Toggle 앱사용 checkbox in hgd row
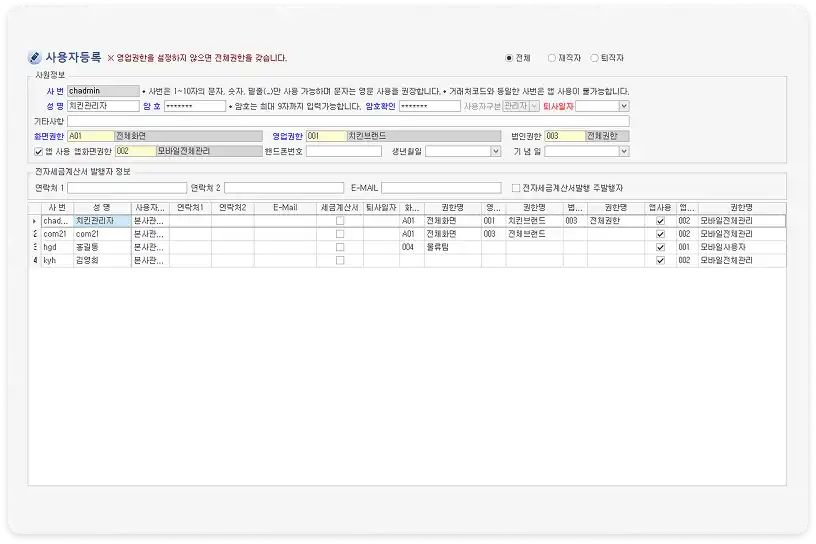Viewport: 816px width, 544px height. pyautogui.click(x=660, y=247)
